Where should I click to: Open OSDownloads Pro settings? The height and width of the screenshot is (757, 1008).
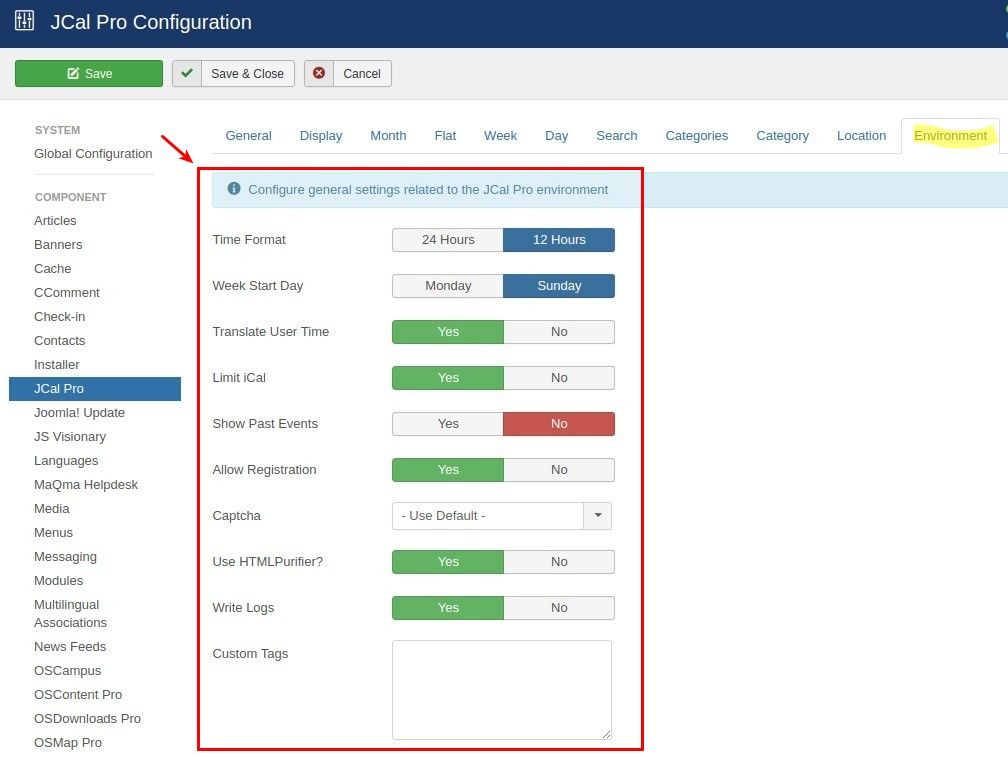pyautogui.click(x=87, y=718)
